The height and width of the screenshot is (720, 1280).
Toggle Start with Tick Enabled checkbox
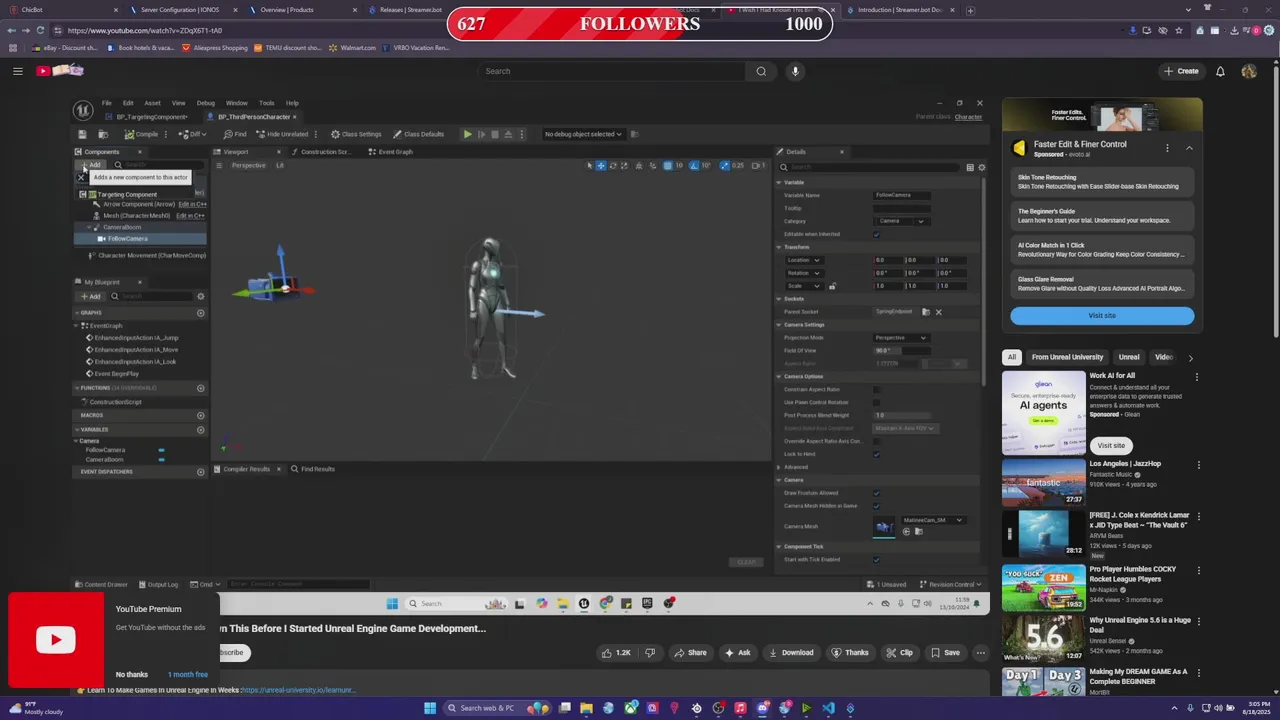click(x=876, y=560)
